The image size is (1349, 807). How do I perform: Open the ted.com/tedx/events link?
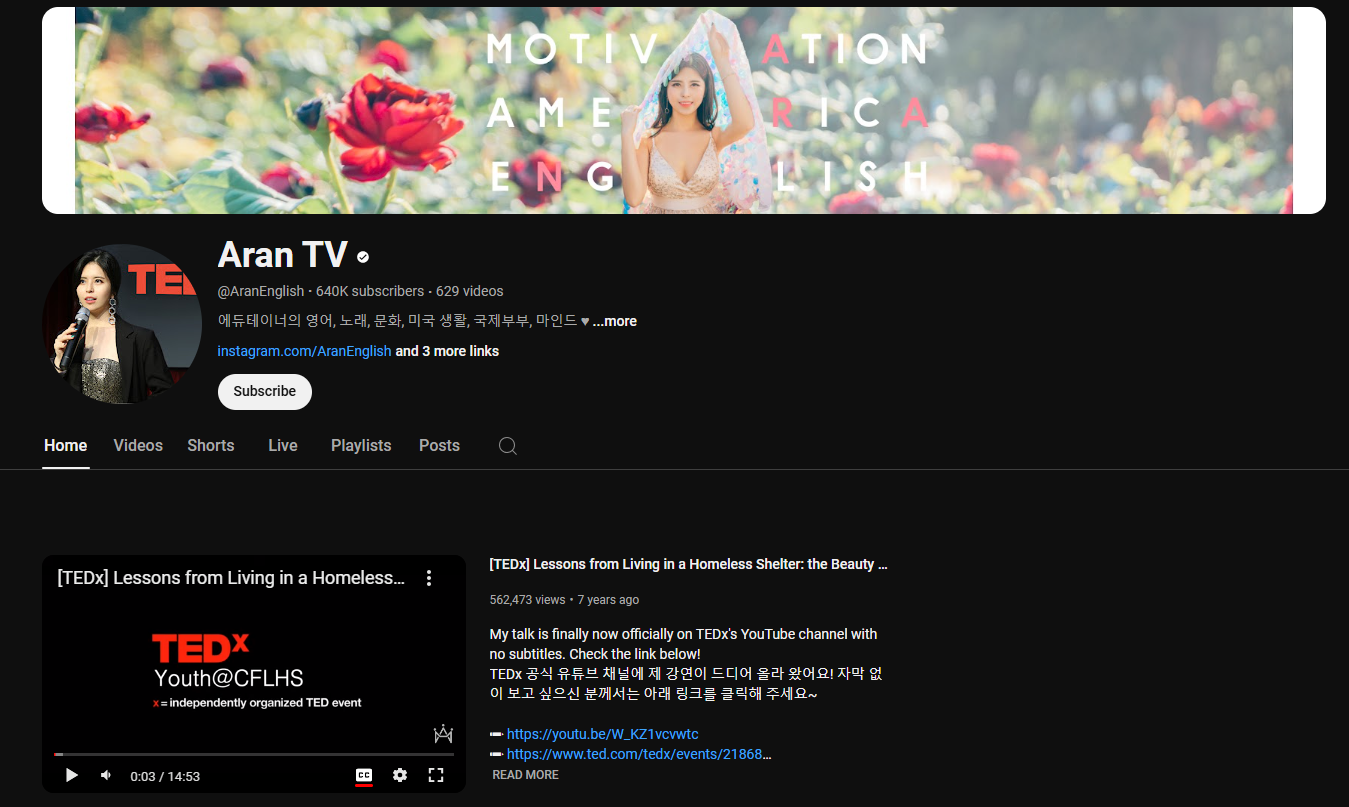tap(639, 754)
